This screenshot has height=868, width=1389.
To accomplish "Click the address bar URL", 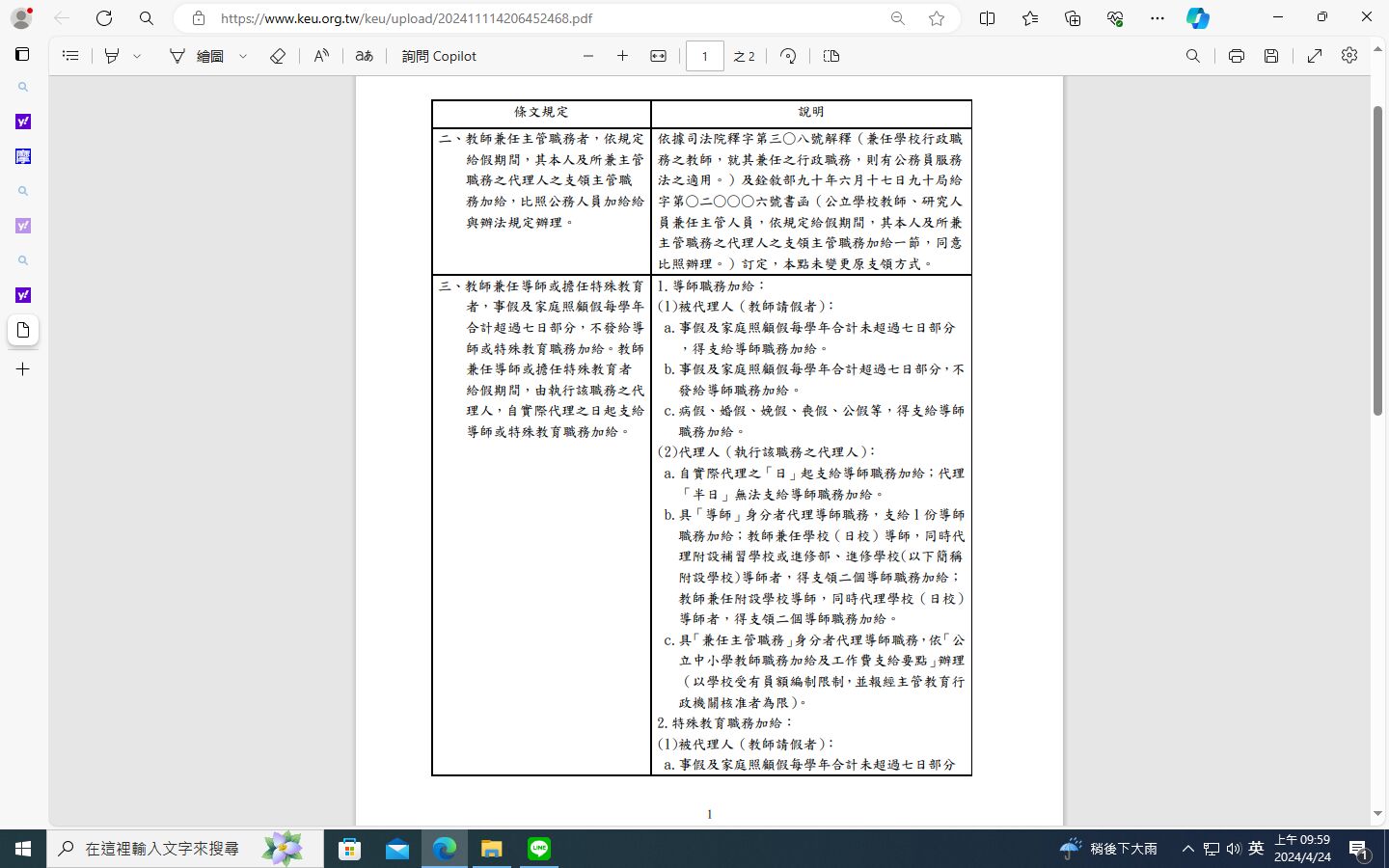I will tap(406, 18).
